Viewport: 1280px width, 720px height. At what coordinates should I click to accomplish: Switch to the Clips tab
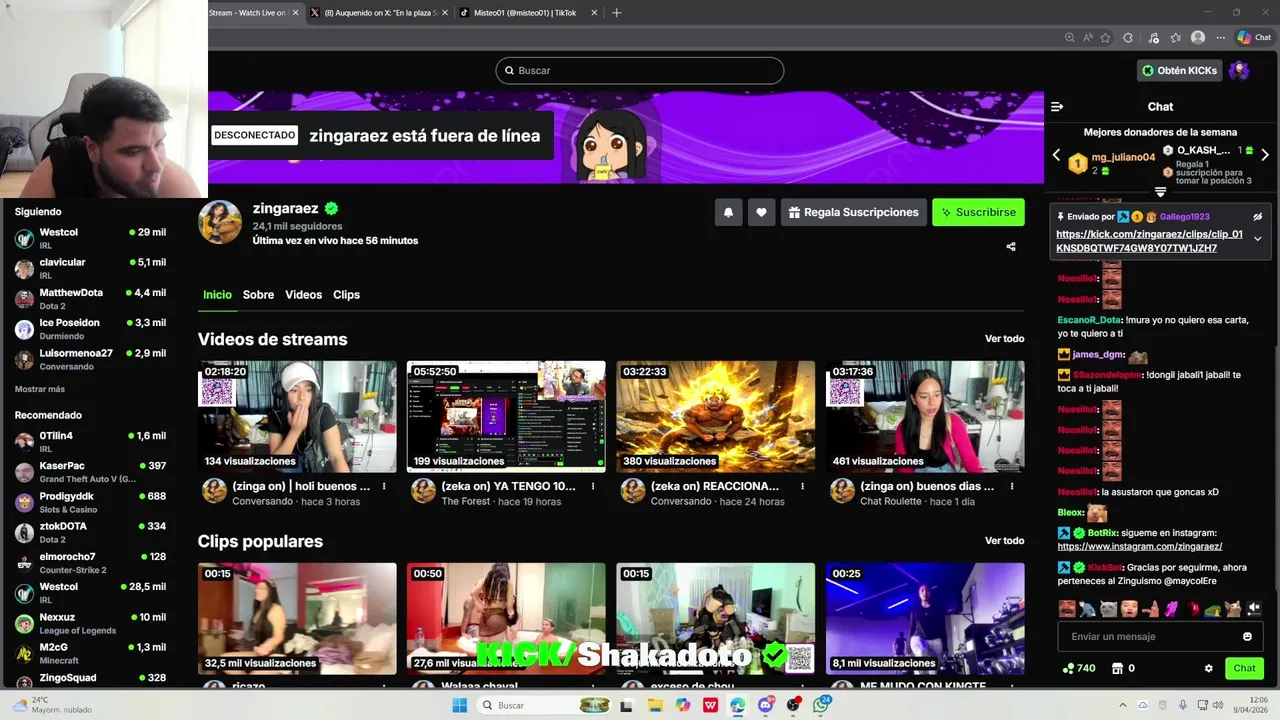click(x=346, y=295)
